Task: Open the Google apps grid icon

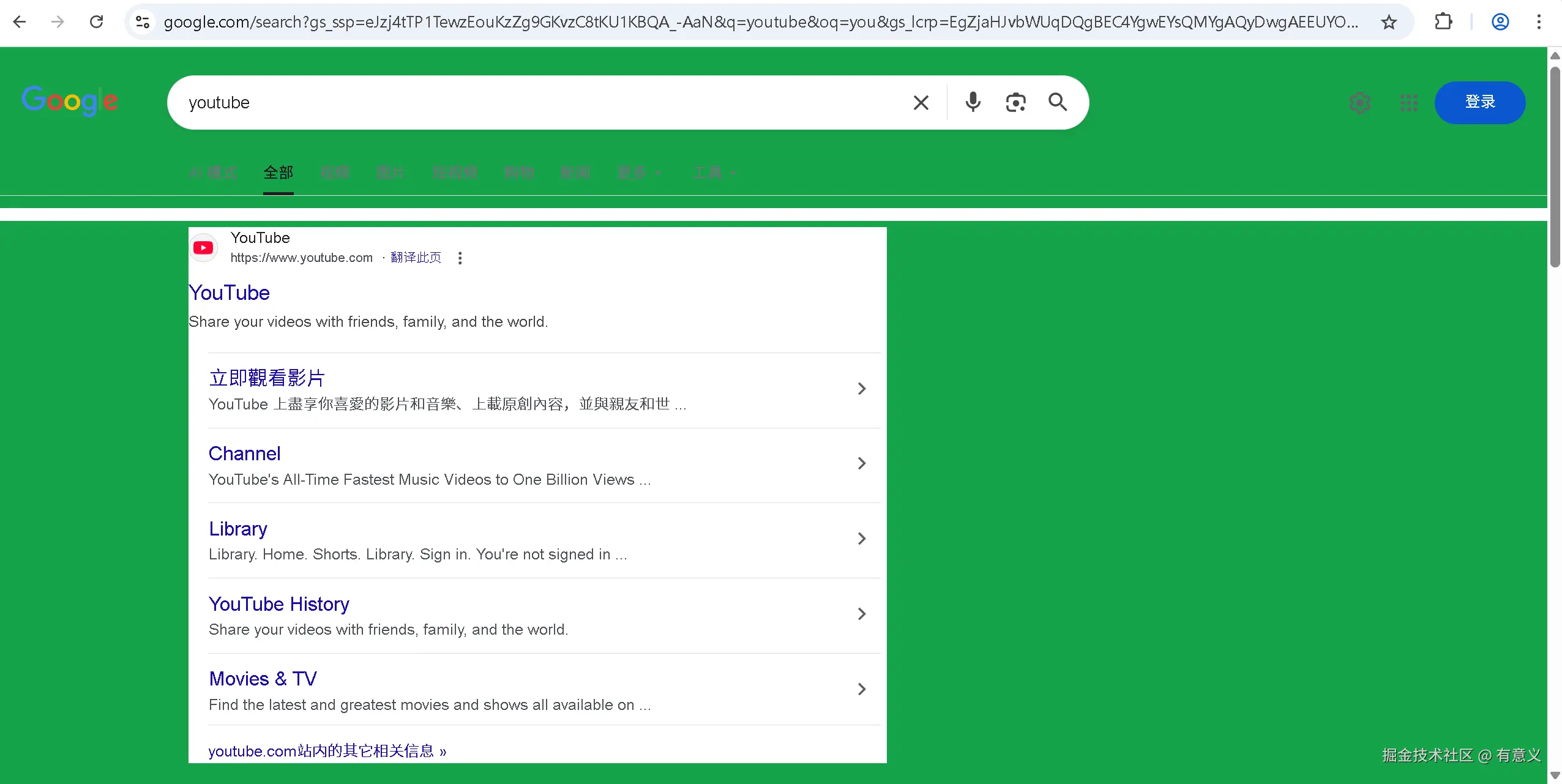Action: point(1408,103)
